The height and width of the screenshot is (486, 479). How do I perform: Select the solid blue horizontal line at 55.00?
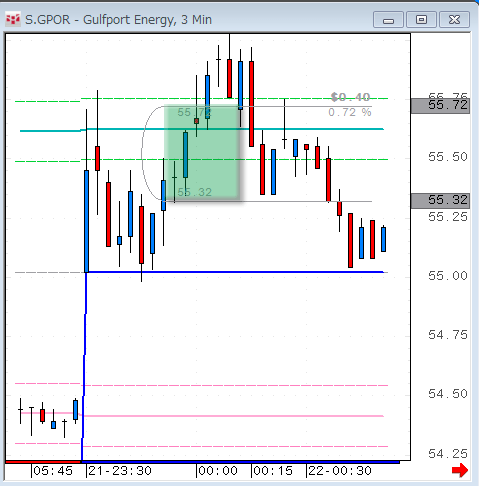pyautogui.click(x=235, y=272)
